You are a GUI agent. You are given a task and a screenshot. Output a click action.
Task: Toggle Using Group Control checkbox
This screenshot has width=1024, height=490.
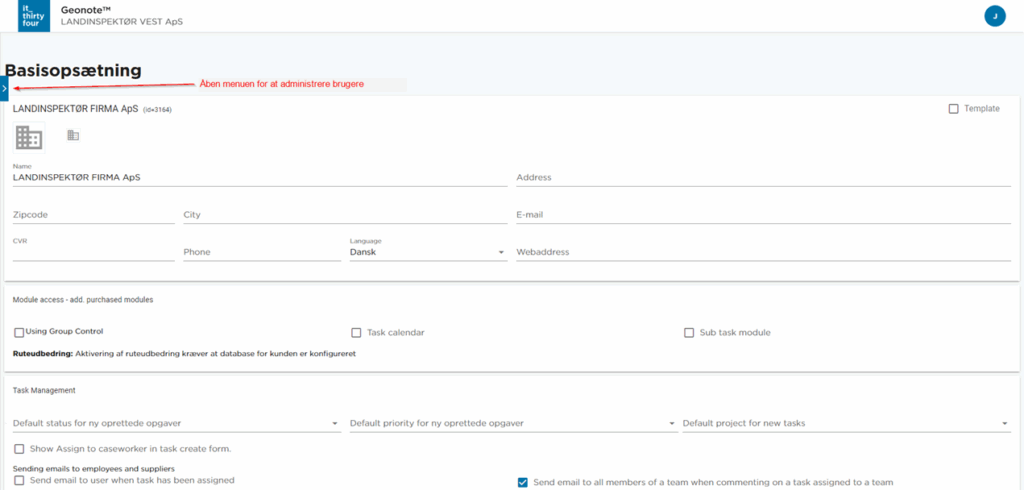point(19,332)
